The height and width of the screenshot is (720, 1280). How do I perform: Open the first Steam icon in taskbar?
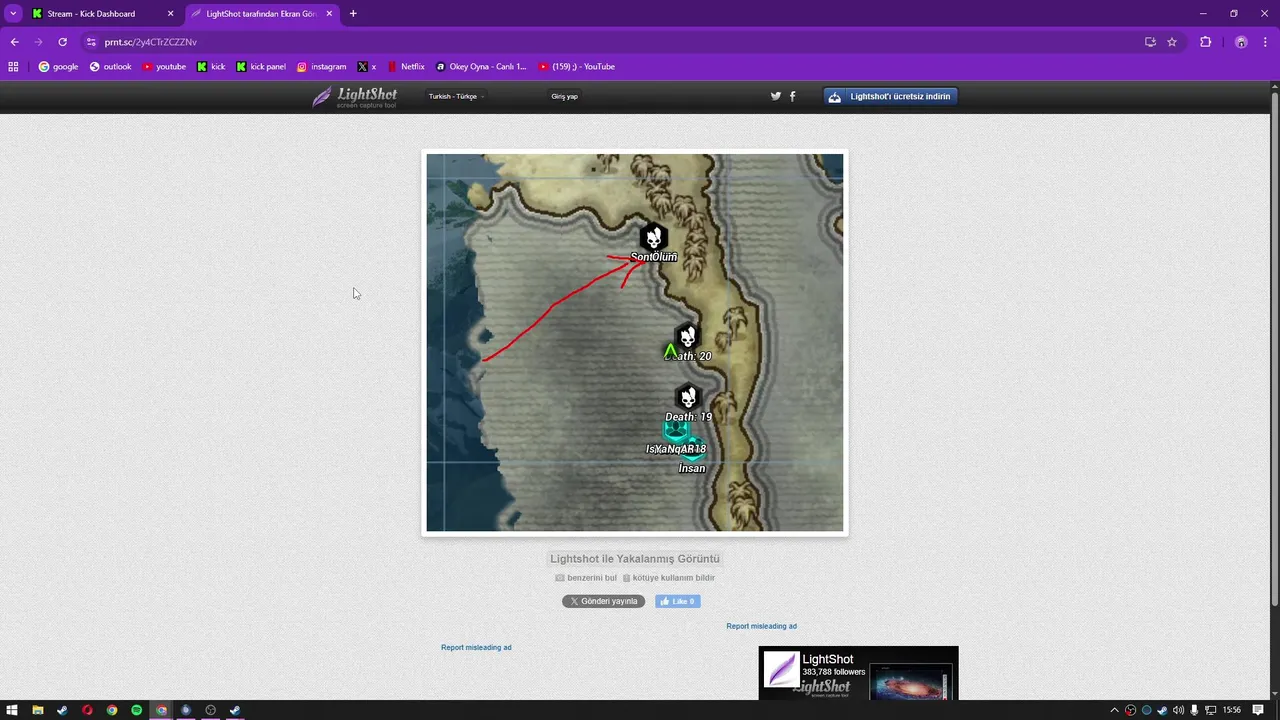pyautogui.click(x=62, y=710)
